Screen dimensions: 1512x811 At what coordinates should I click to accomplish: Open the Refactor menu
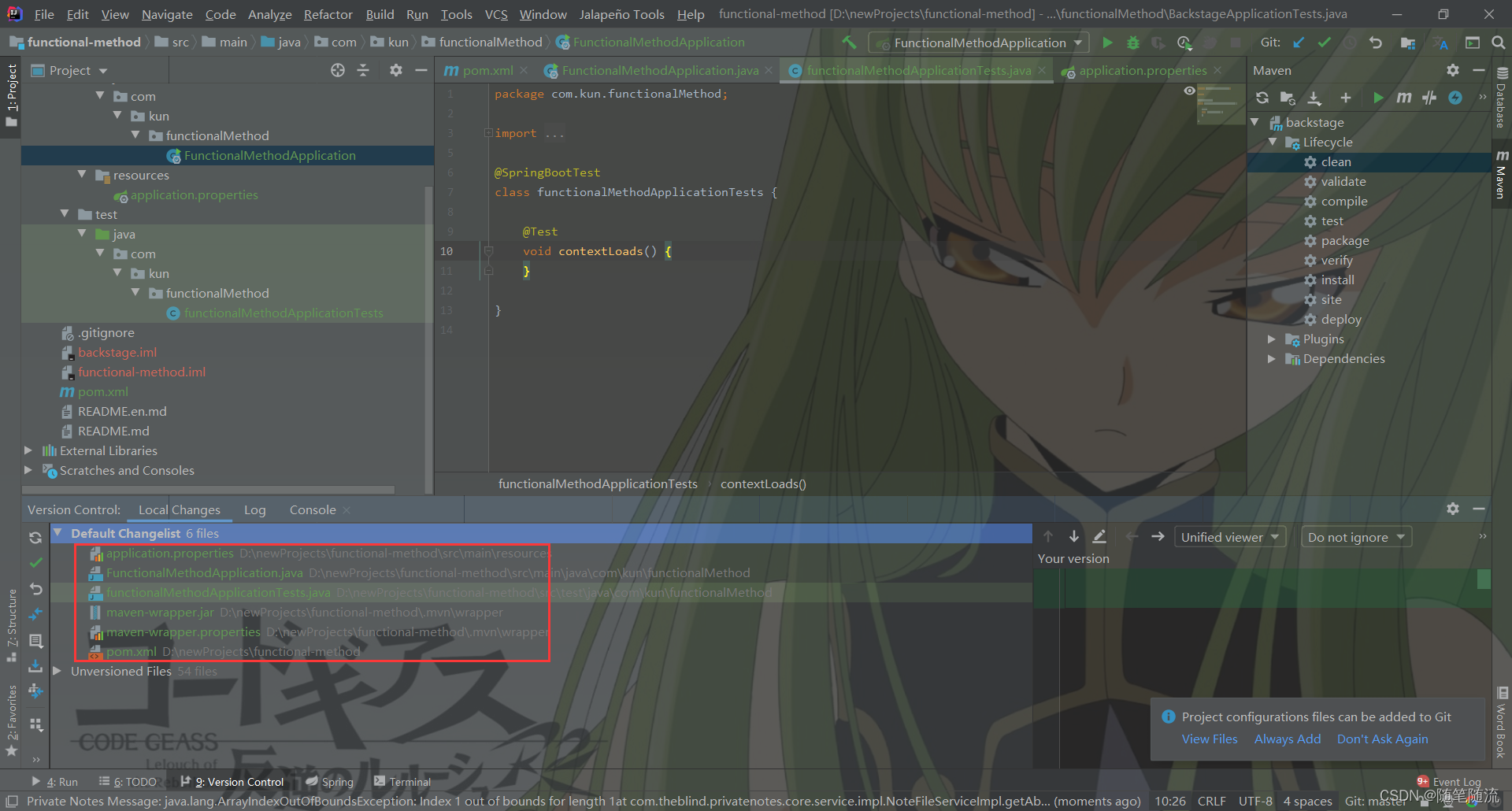tap(328, 14)
